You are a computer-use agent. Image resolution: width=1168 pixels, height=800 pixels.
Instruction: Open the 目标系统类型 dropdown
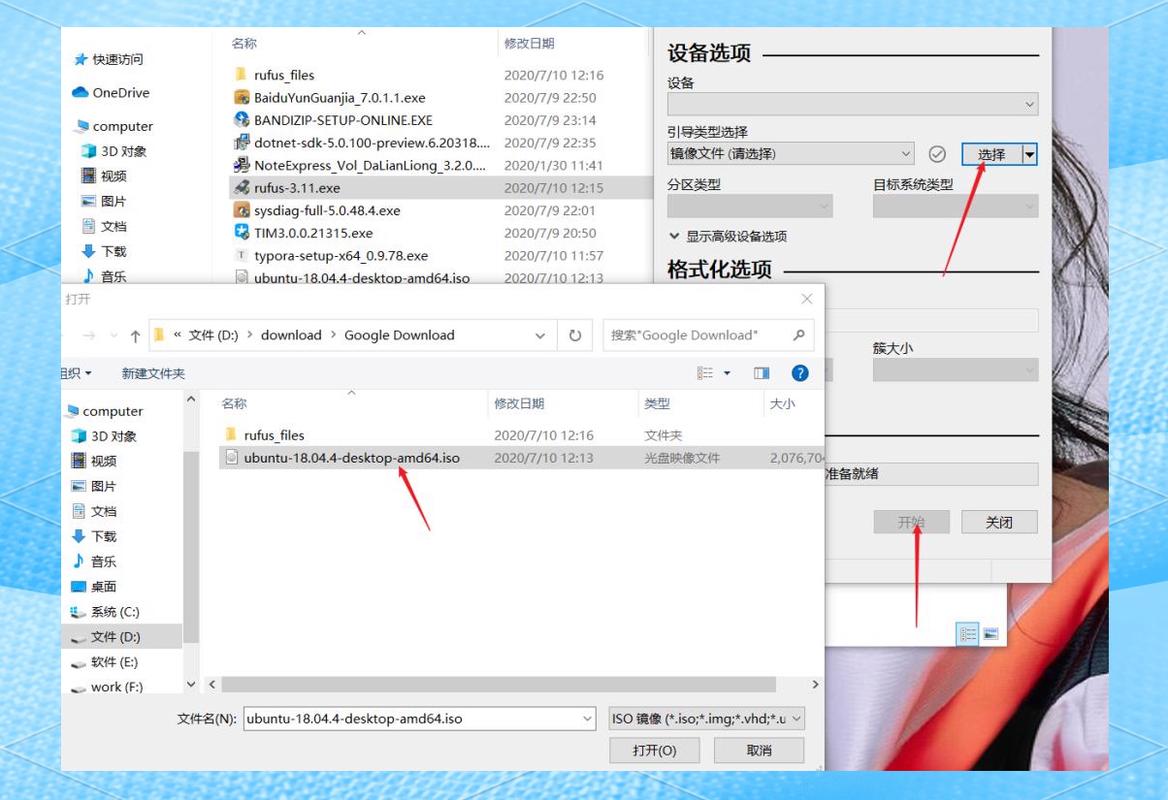(955, 206)
